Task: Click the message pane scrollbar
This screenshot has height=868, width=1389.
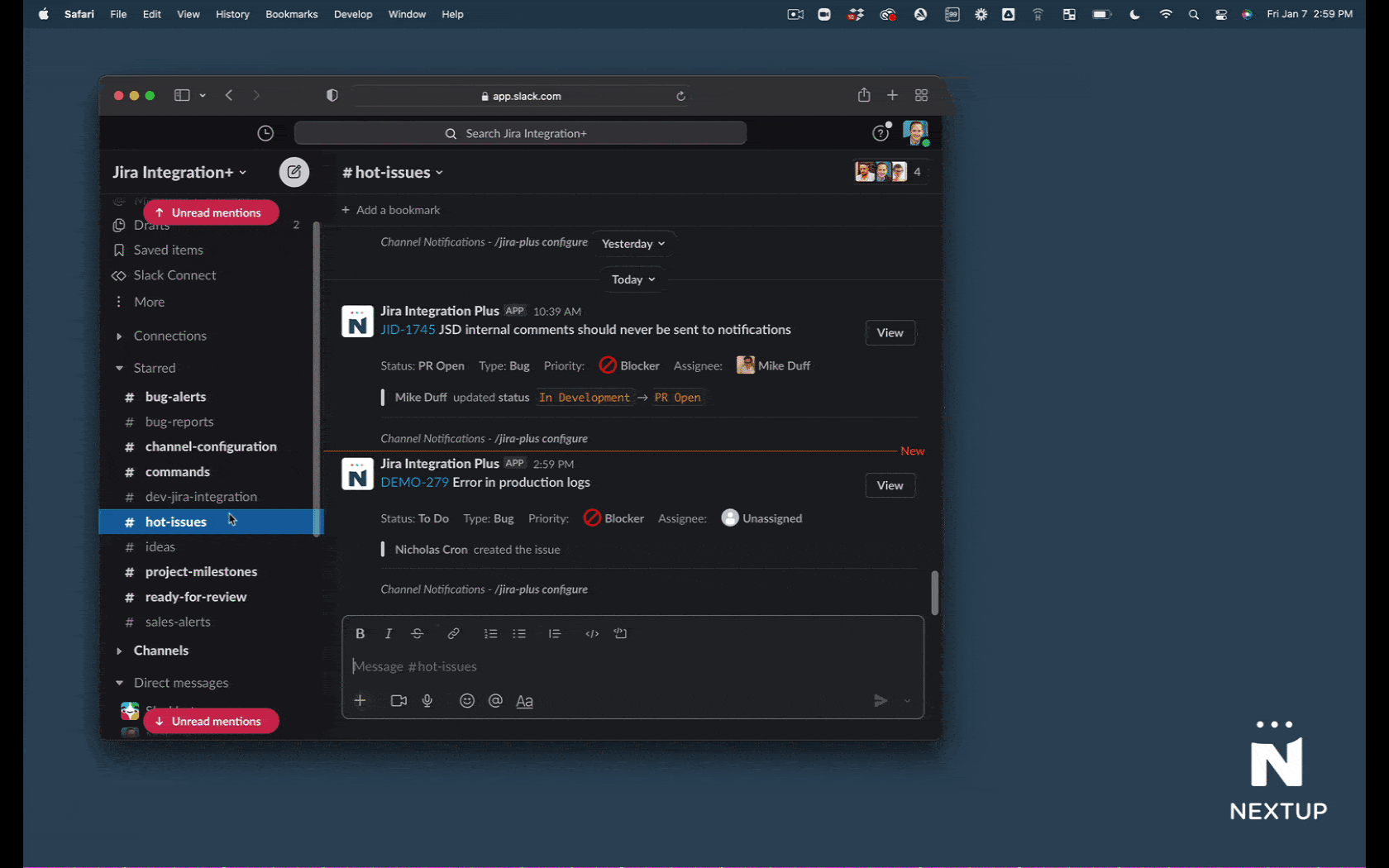Action: click(934, 593)
